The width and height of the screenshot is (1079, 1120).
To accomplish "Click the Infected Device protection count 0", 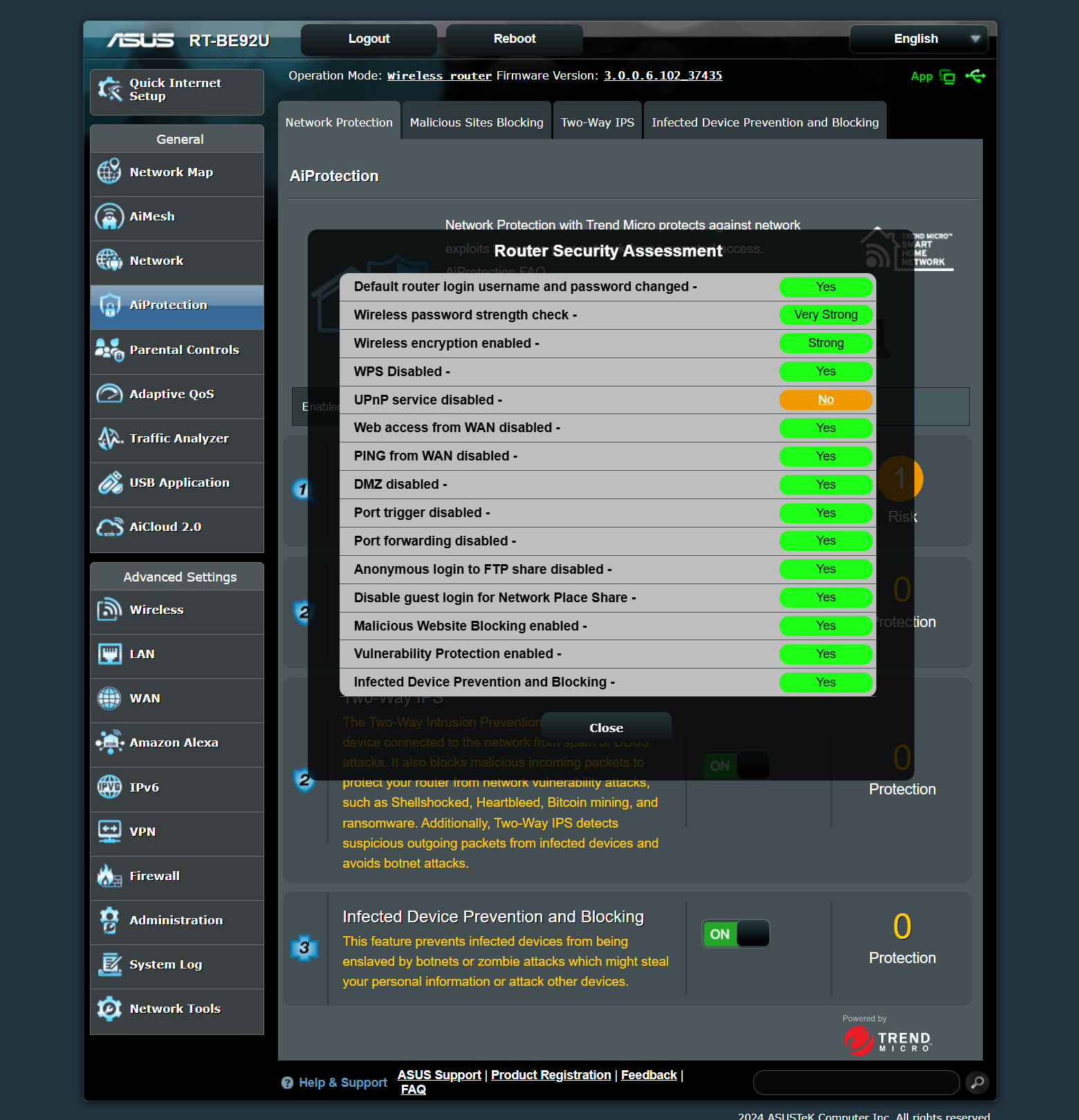I will pos(903,926).
